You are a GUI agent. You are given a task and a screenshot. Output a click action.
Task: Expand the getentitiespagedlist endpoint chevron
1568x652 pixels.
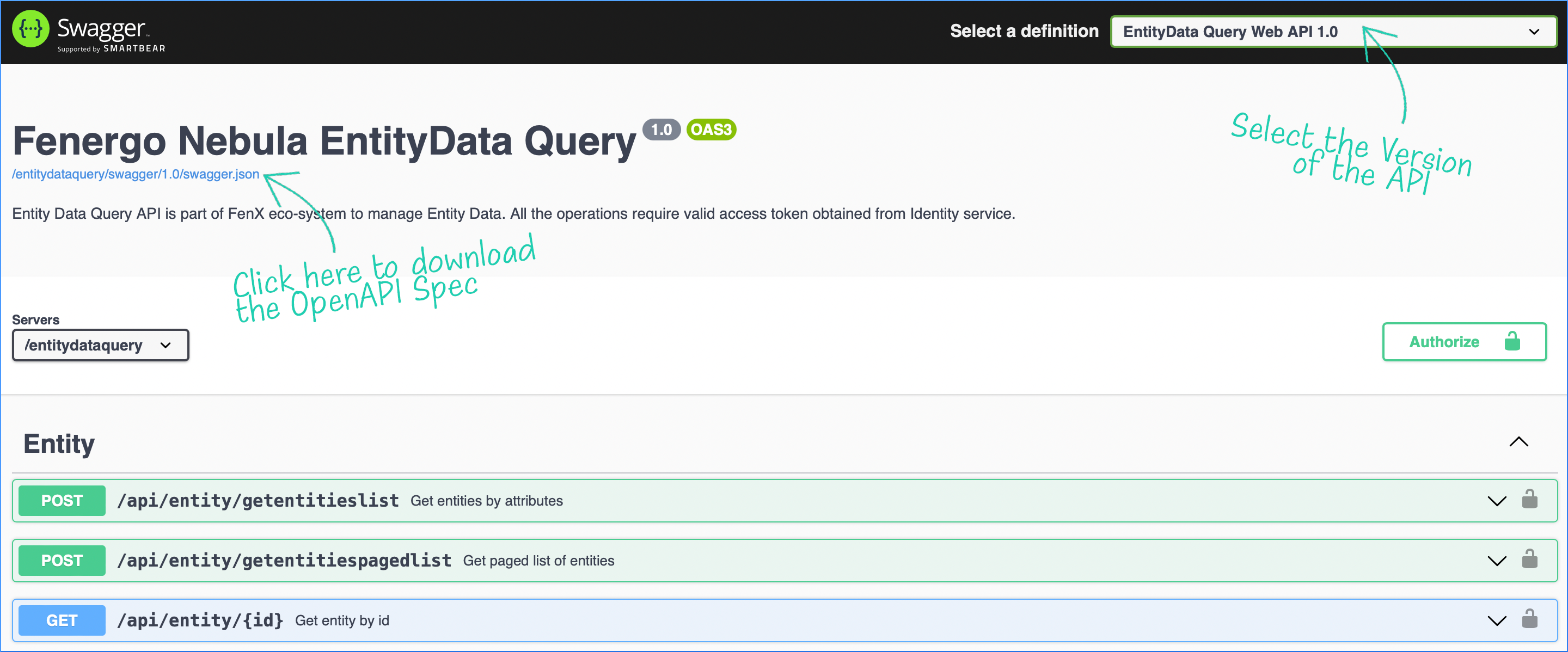tap(1496, 560)
